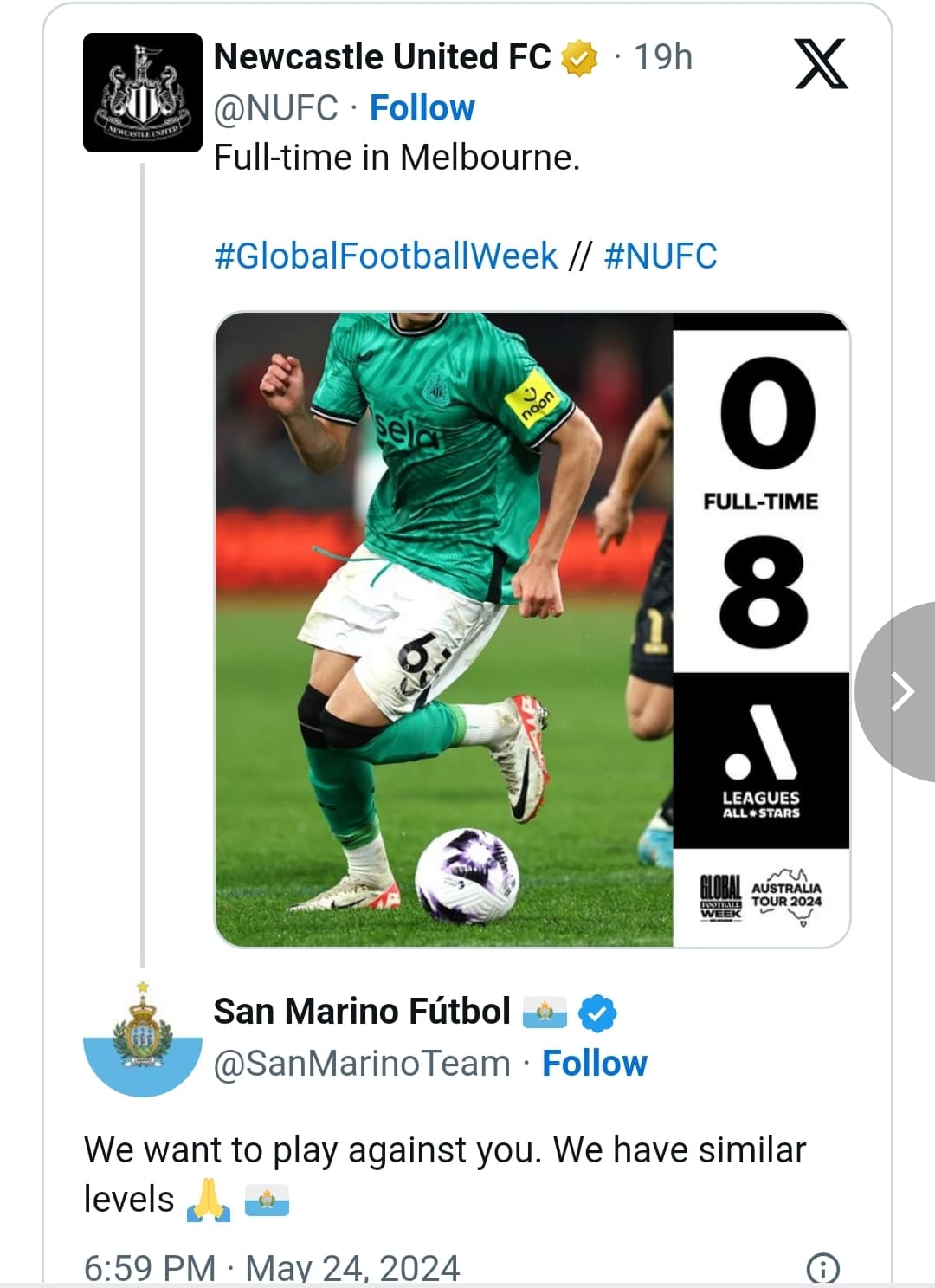Follow the @NUFC account
The height and width of the screenshot is (1288, 935).
pos(422,108)
